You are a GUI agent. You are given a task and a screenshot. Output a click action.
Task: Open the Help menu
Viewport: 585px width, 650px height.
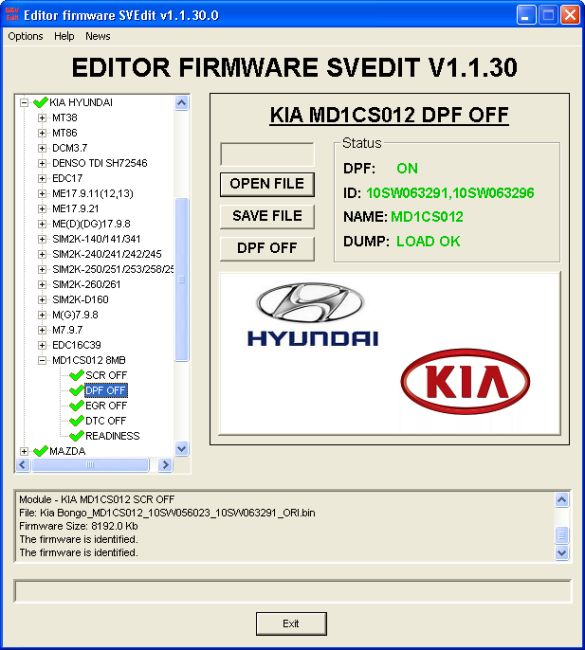point(64,36)
